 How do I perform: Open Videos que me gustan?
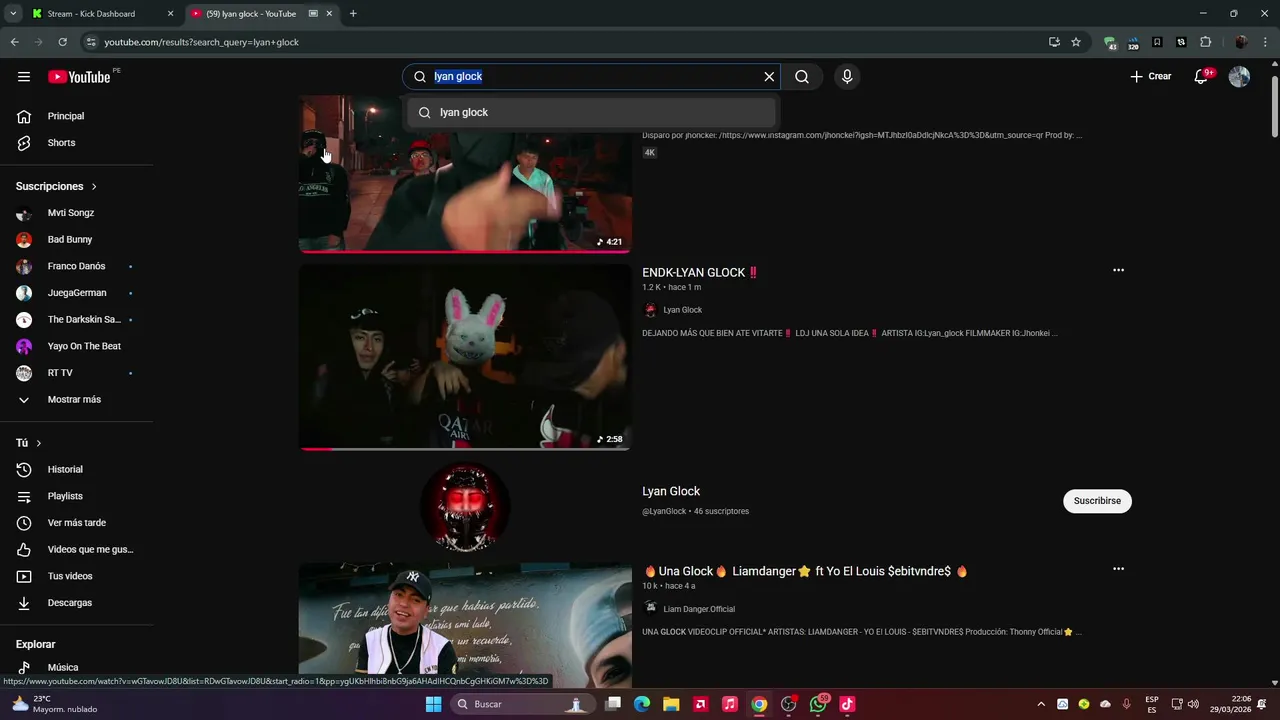tap(77, 550)
